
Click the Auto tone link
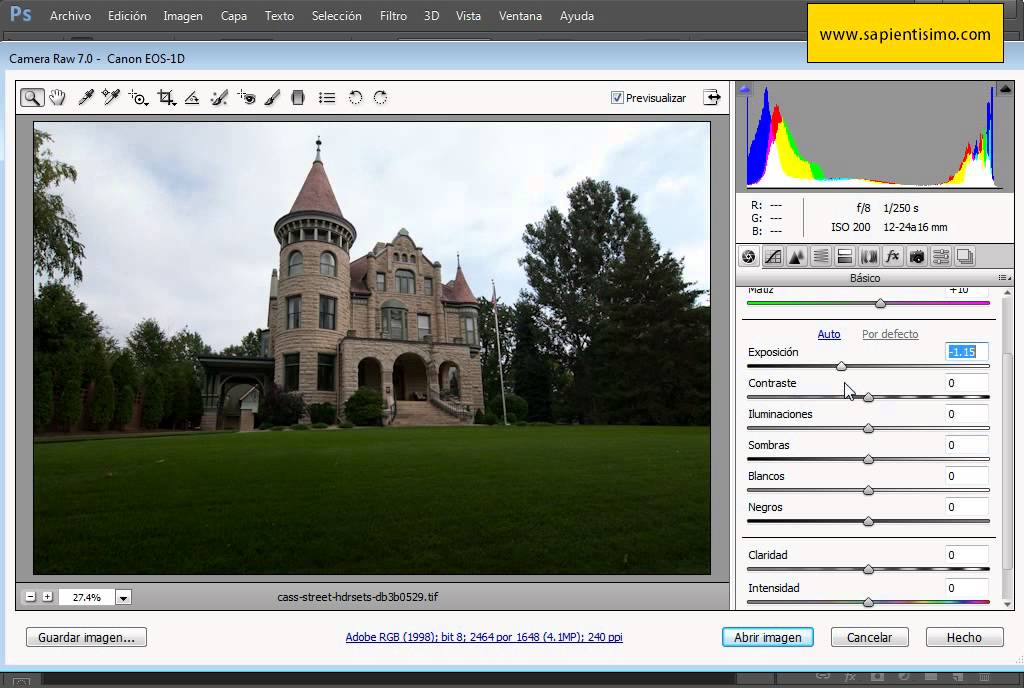point(829,334)
